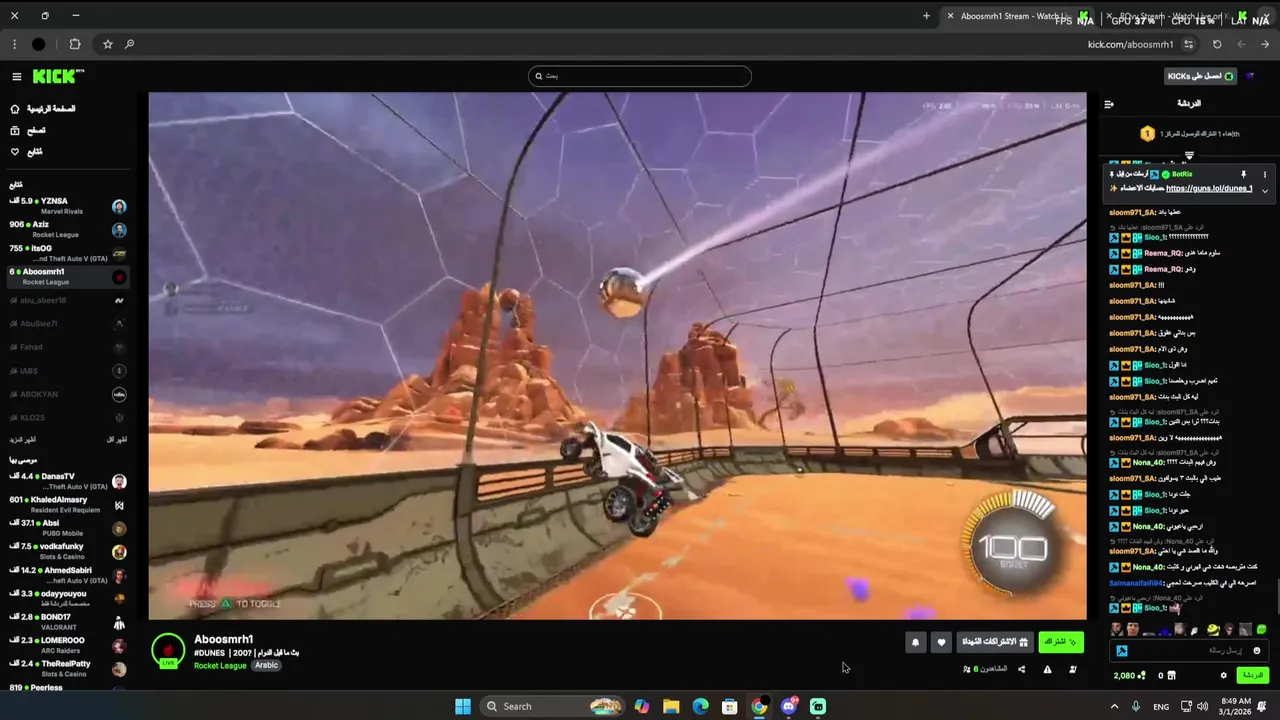Click the browser zoom magnifier icon
Image resolution: width=1280 pixels, height=720 pixels.
[x=130, y=44]
